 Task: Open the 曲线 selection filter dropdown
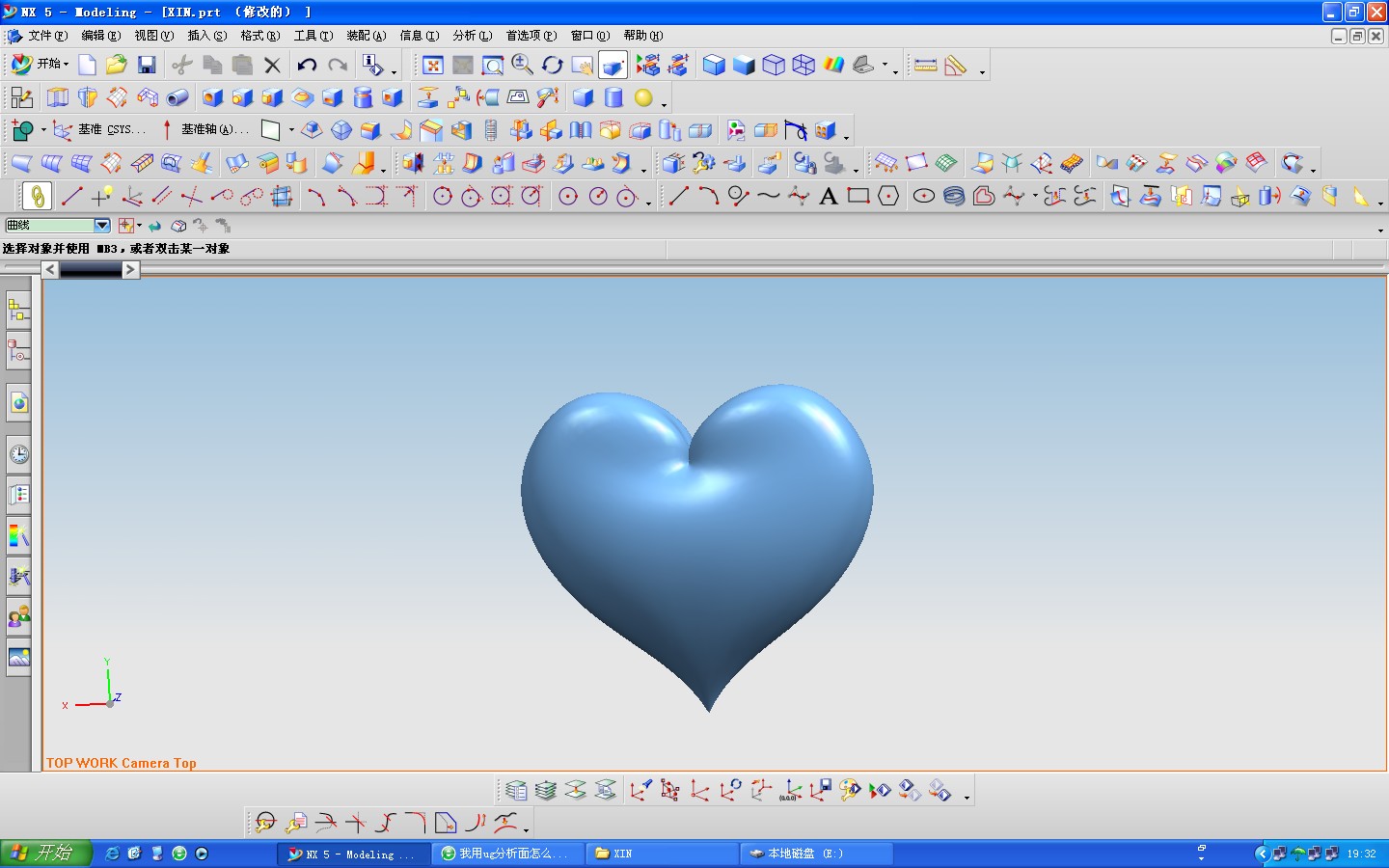click(102, 226)
